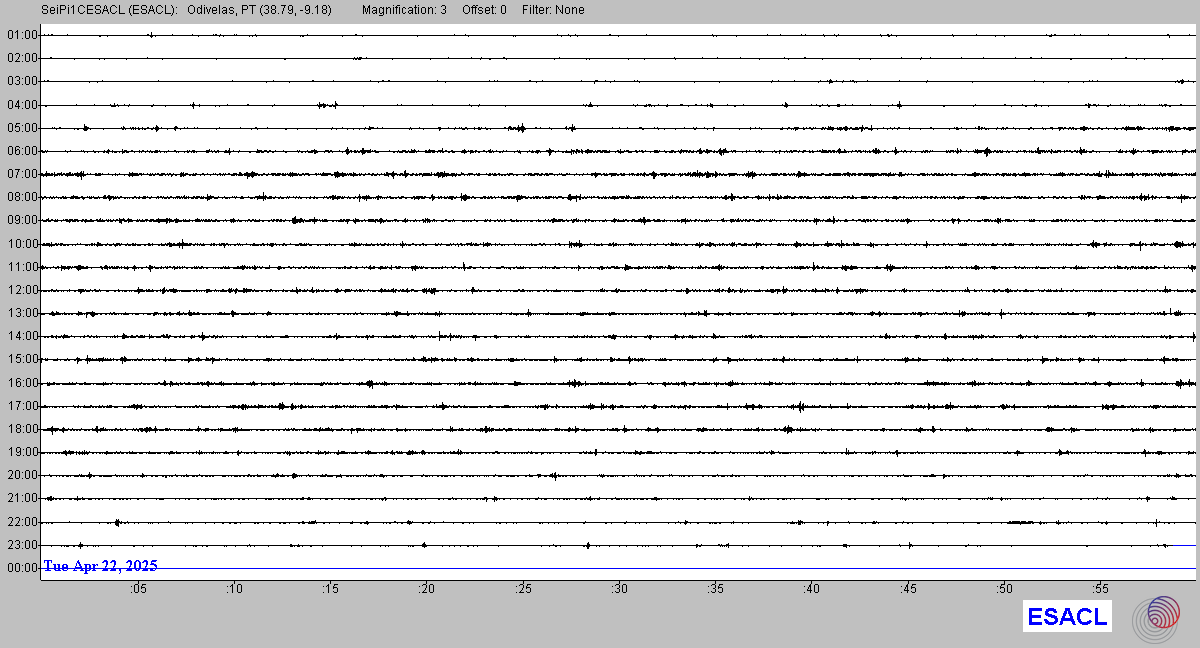Select the 09:00 hour label
1200x648 pixels.
click(x=22, y=220)
